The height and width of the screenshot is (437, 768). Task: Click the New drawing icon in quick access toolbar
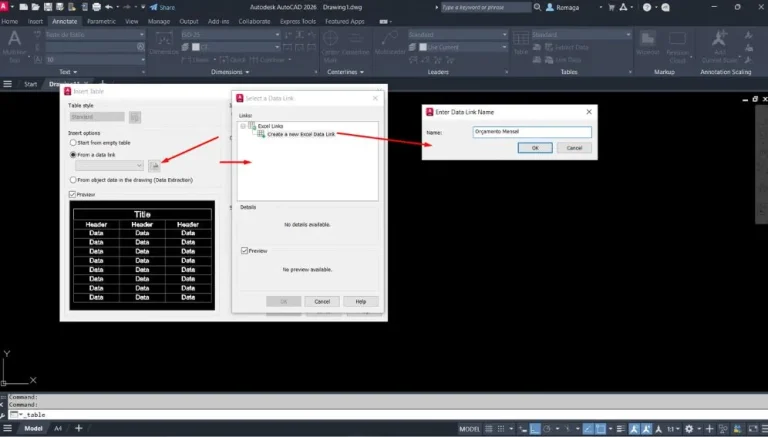pyautogui.click(x=24, y=7)
